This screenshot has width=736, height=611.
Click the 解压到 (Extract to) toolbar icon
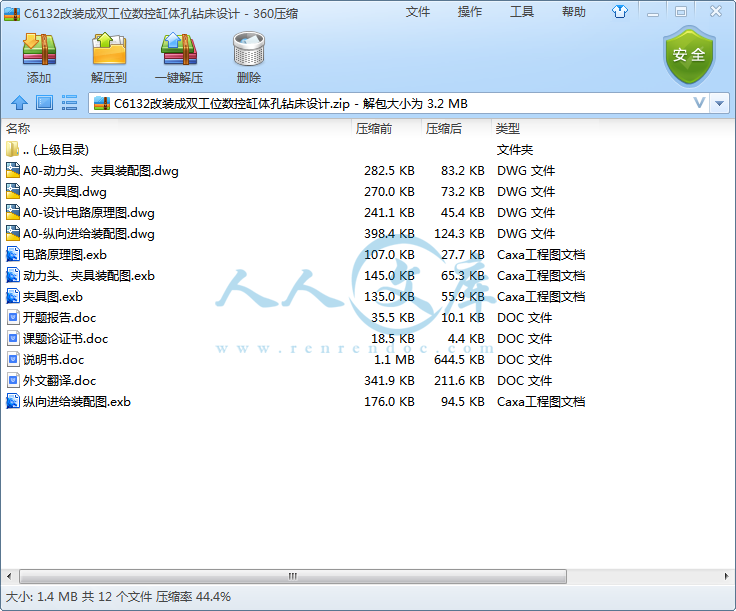click(109, 49)
